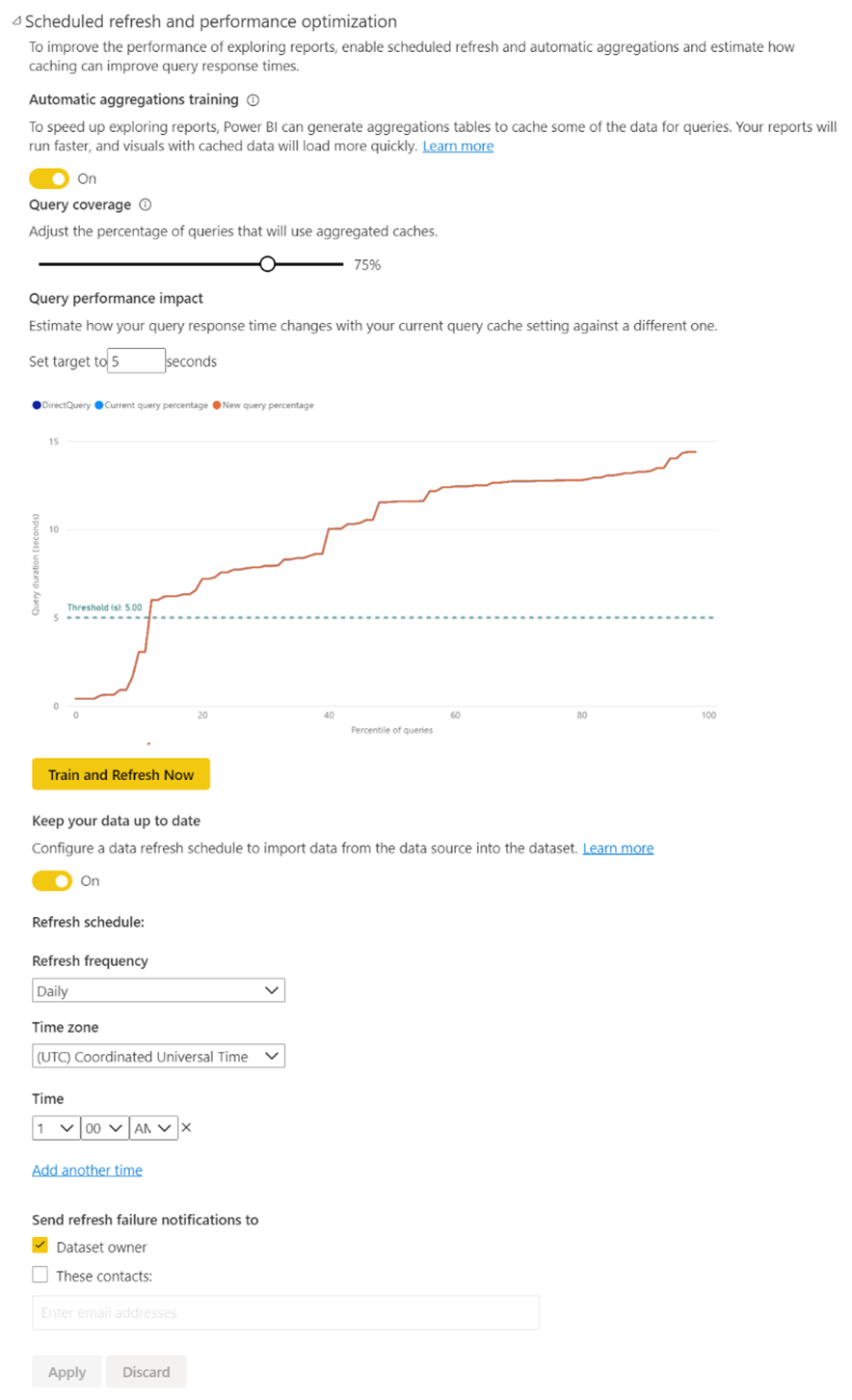Viewport: 852px width, 1400px height.
Task: Disable Keep your data up to date
Action: coord(52,880)
